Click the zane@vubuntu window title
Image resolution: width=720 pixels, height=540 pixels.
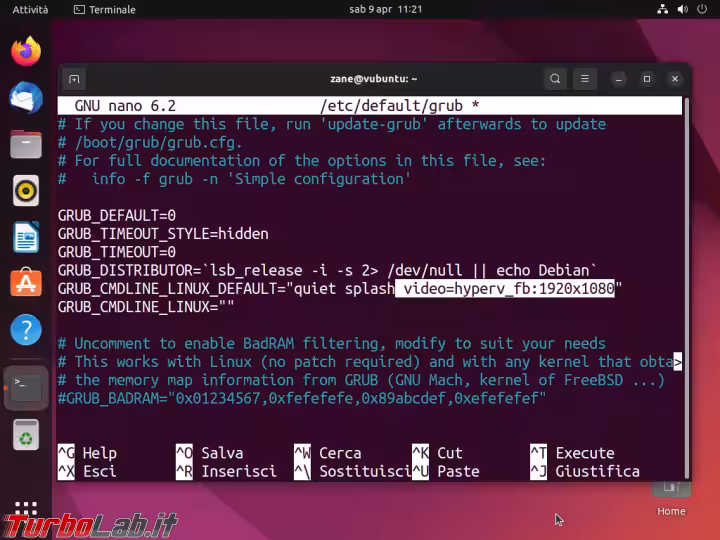tap(373, 79)
